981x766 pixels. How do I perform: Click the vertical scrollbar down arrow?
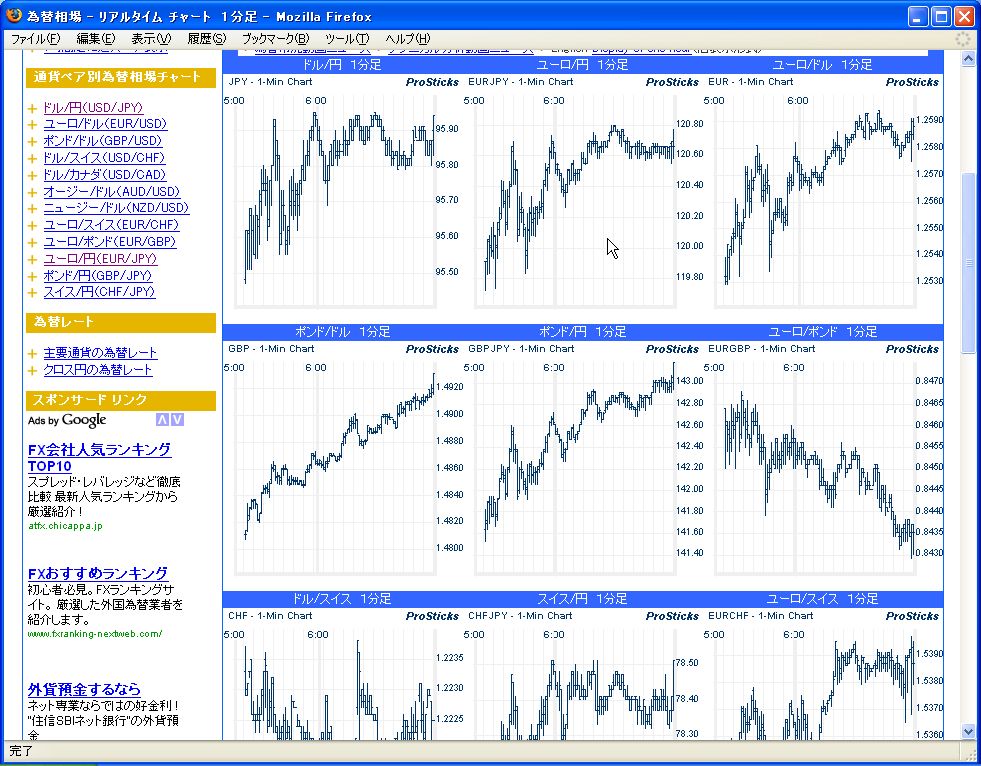[x=968, y=731]
